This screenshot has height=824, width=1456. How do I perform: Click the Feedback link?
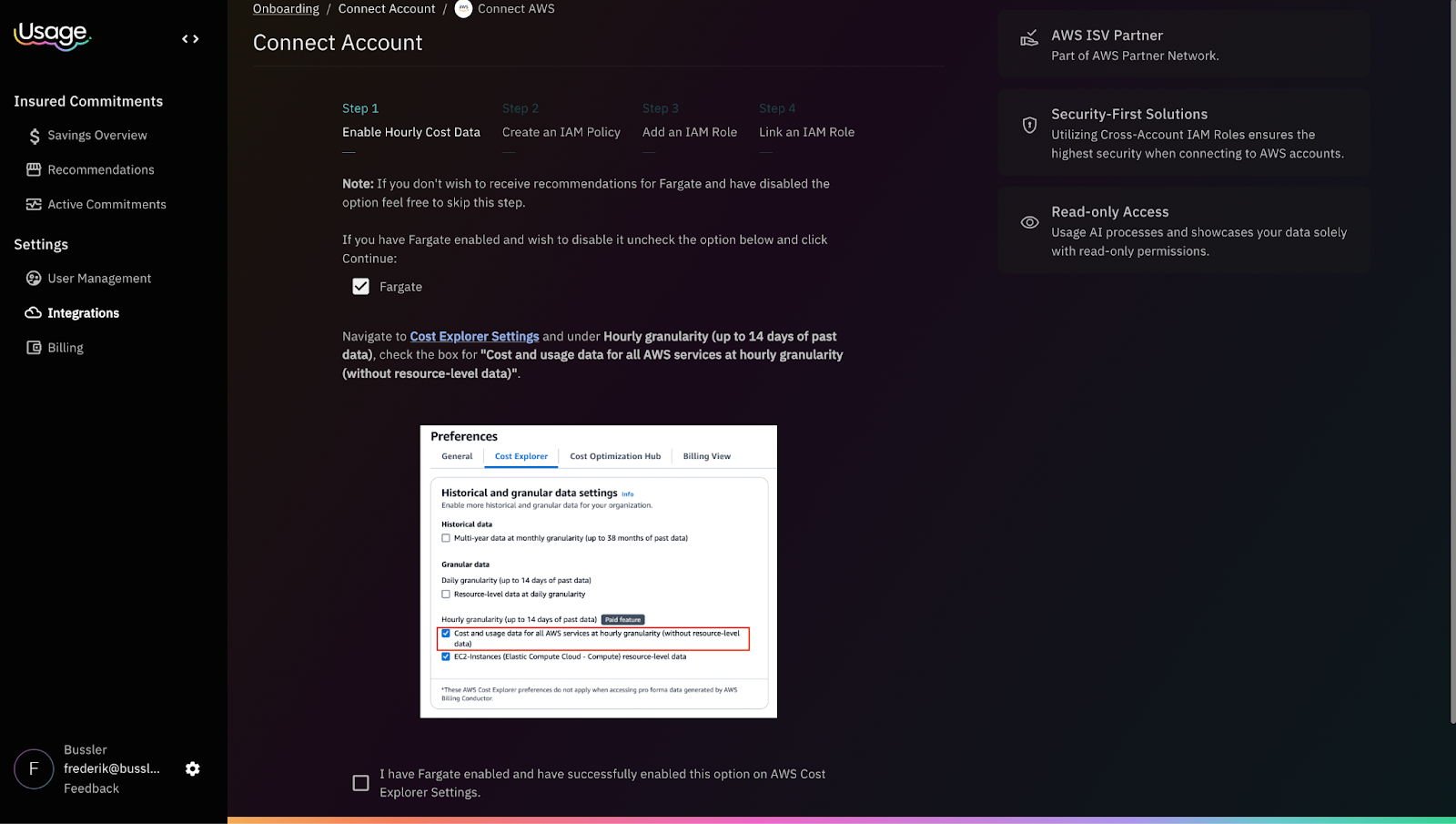click(x=91, y=789)
